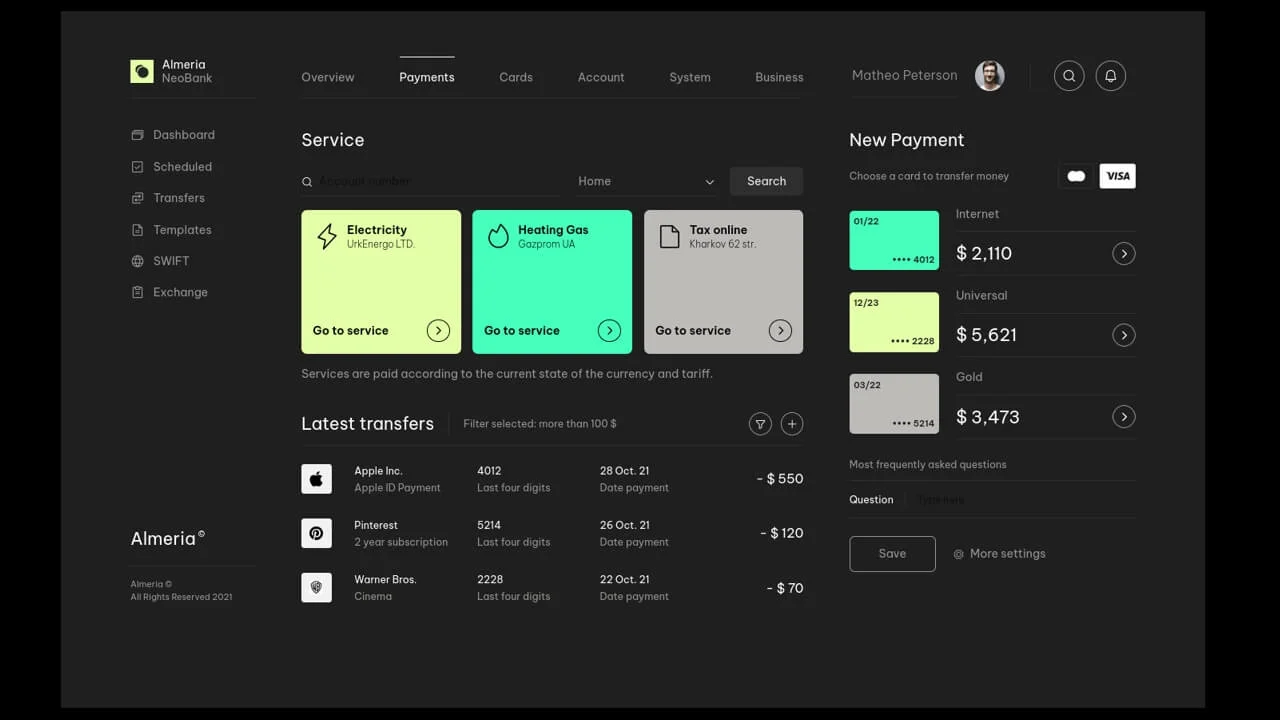Screen dimensions: 1280x720
Task: Expand the Internet card balance details
Action: click(1123, 253)
